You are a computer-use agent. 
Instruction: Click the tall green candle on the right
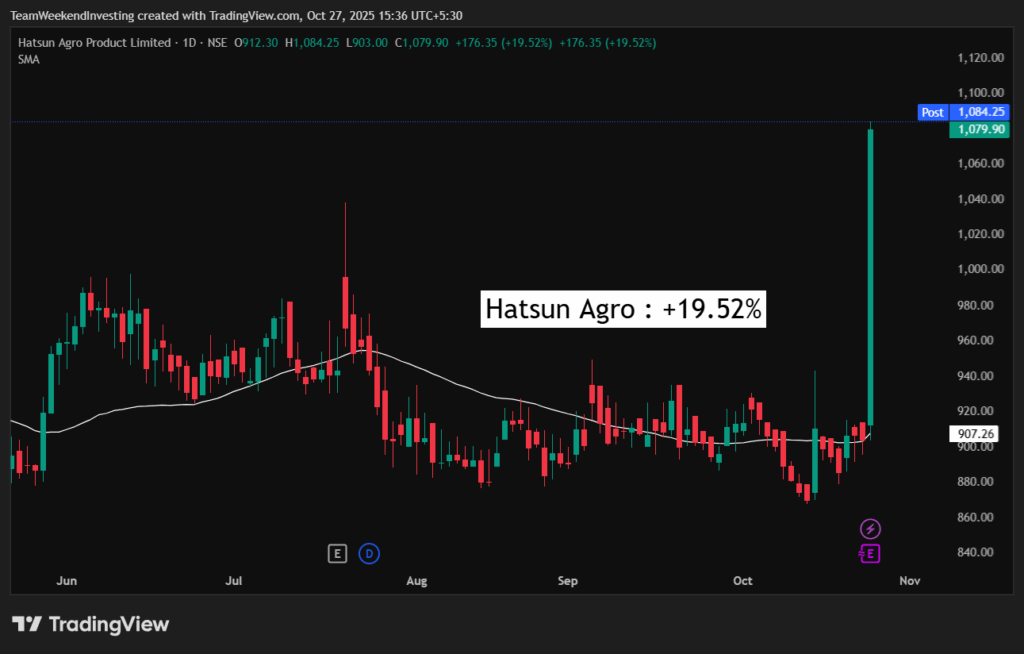(x=871, y=276)
